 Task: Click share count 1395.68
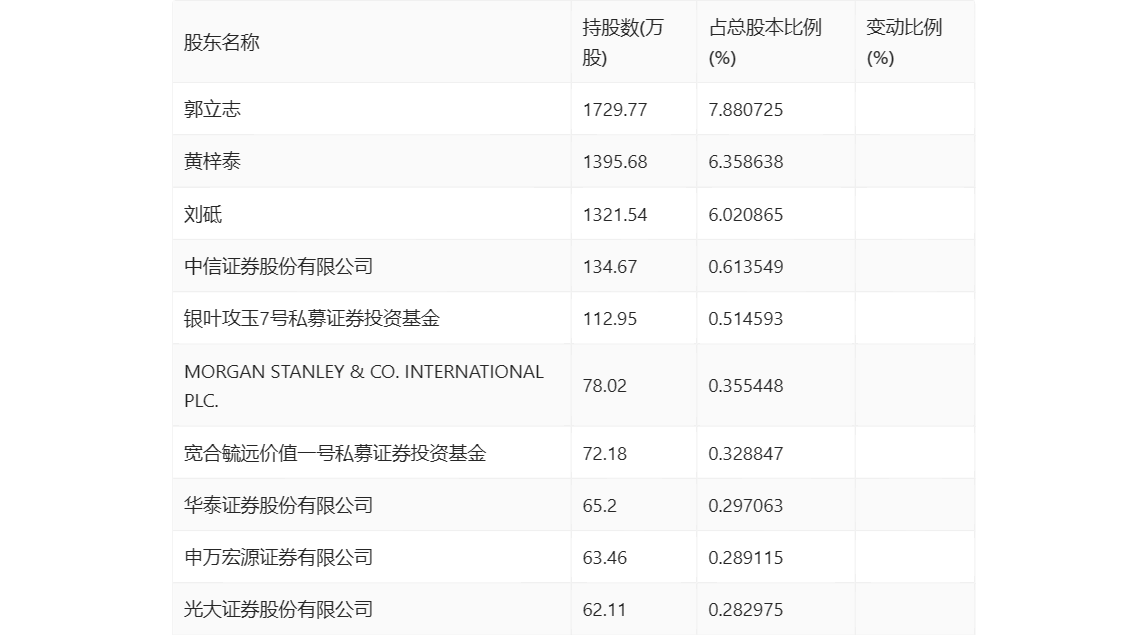point(615,162)
